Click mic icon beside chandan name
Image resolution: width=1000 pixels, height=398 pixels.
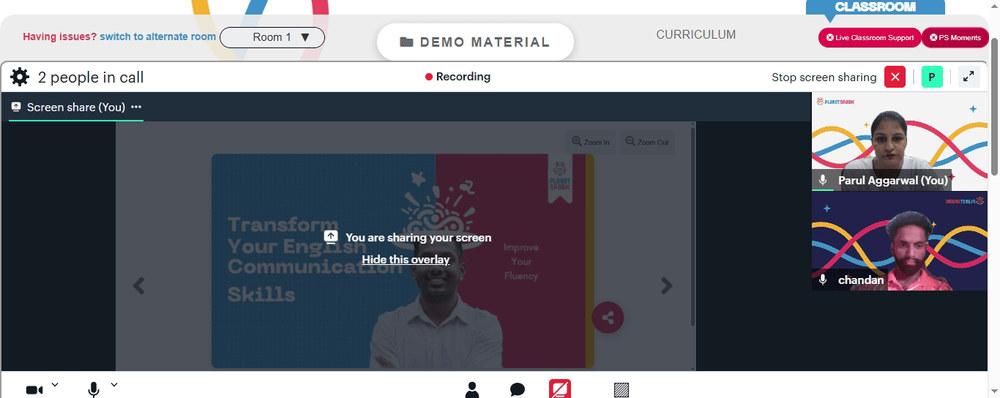click(823, 280)
